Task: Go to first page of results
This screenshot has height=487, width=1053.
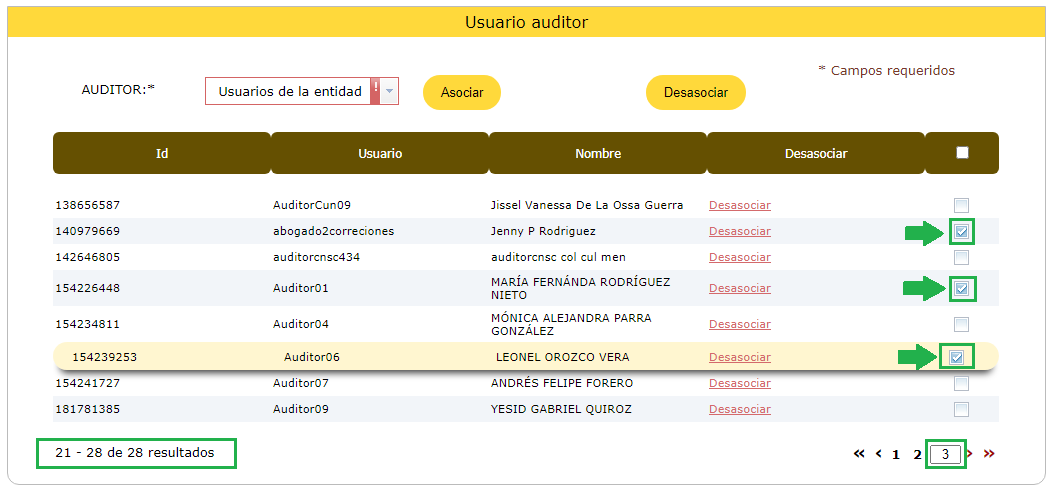Action: click(x=858, y=454)
